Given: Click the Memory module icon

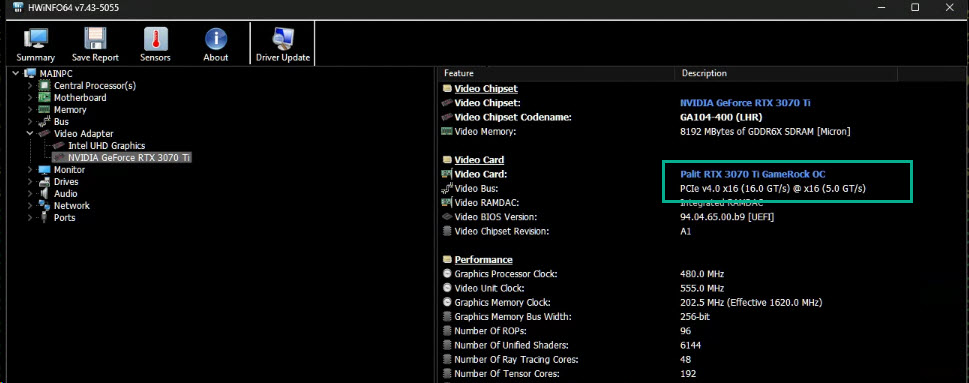Looking at the screenshot, I should [44, 109].
